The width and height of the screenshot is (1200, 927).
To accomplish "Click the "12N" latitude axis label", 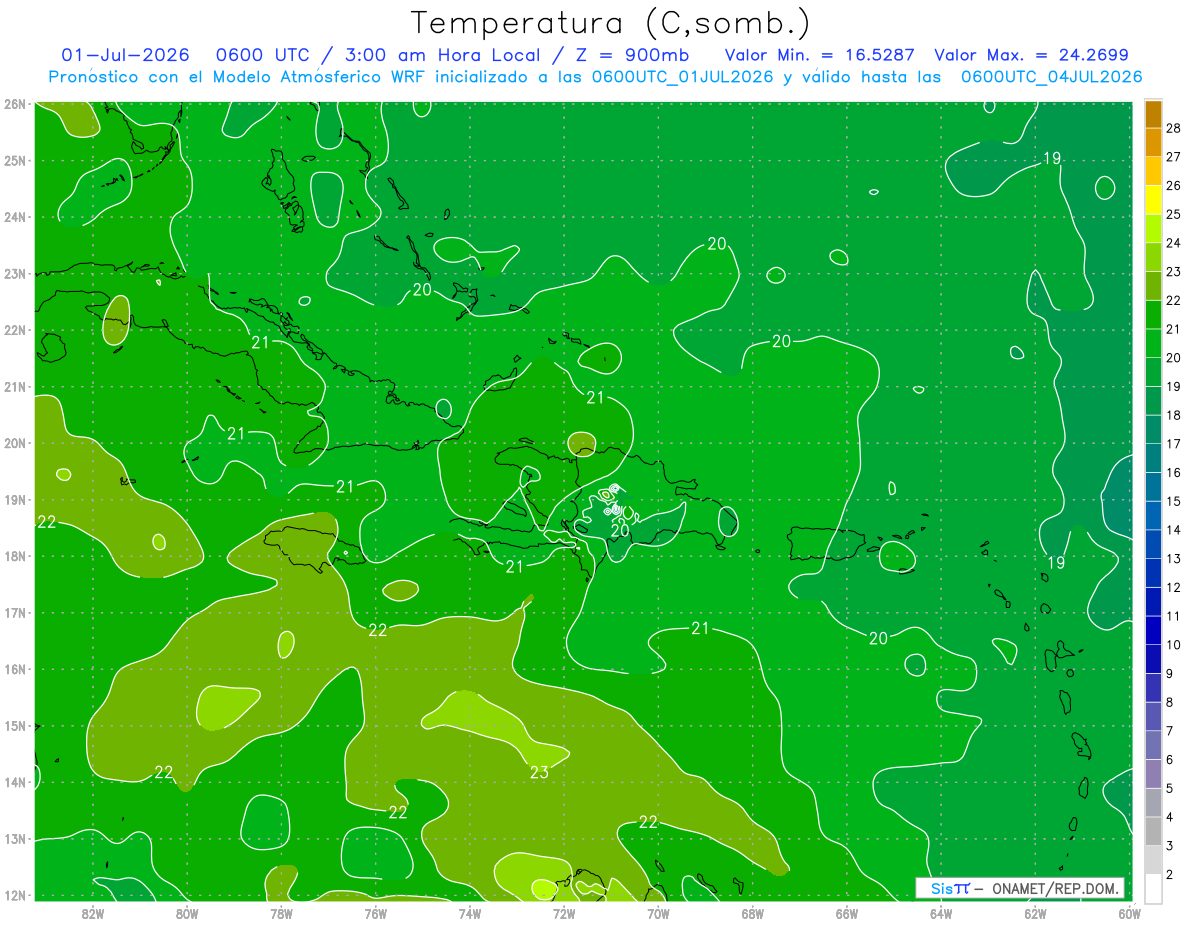I will coord(15,895).
